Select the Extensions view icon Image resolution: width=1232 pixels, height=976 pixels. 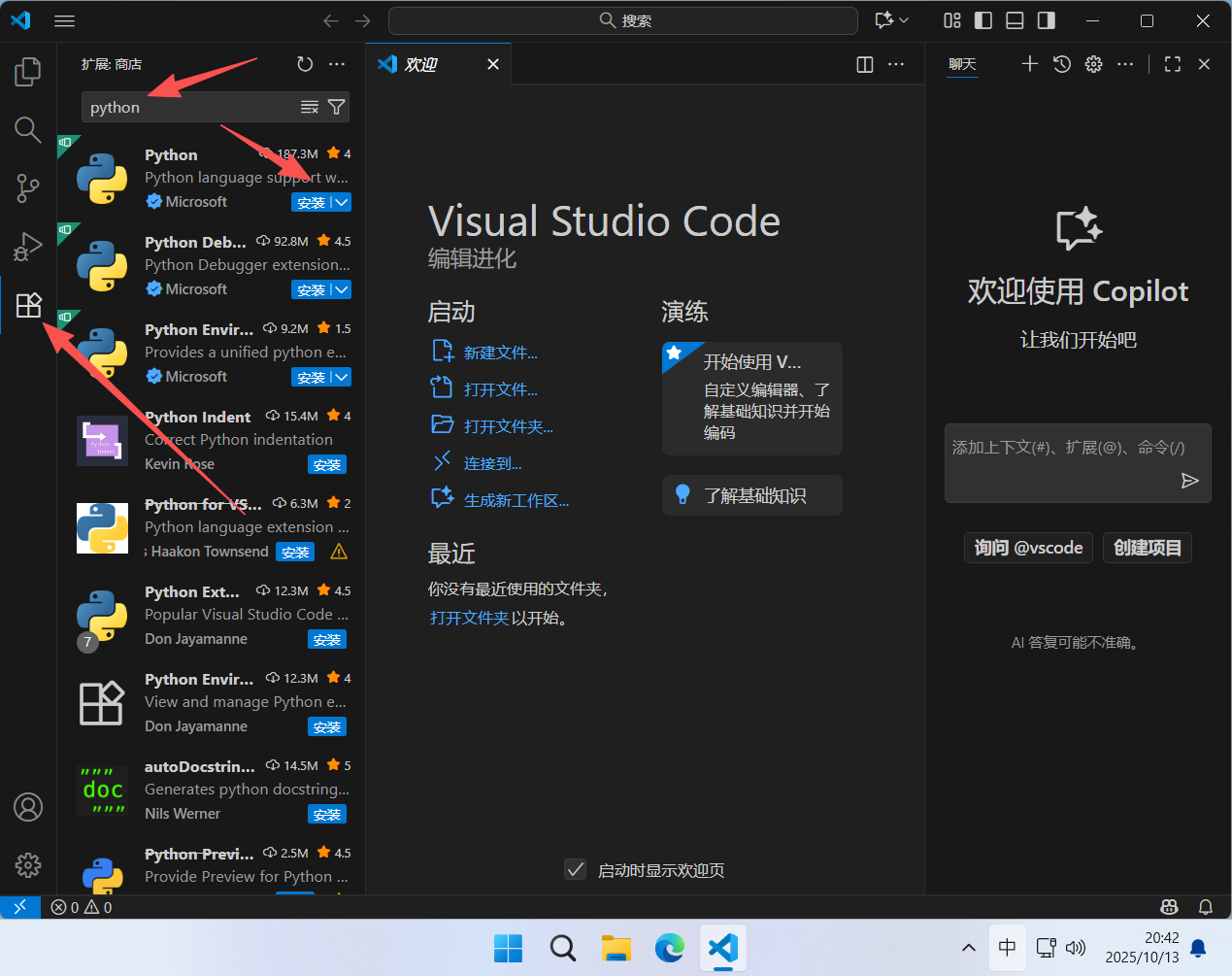[28, 305]
